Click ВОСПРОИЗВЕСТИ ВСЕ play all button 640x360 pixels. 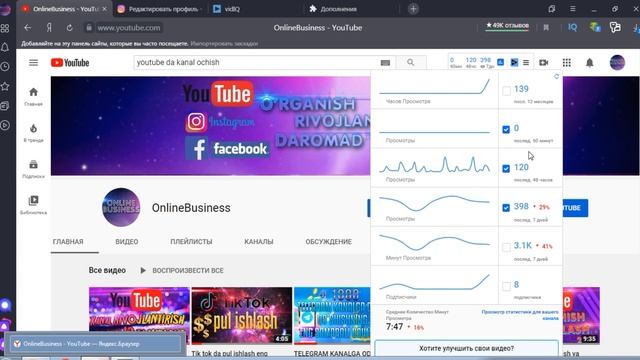pyautogui.click(x=182, y=270)
